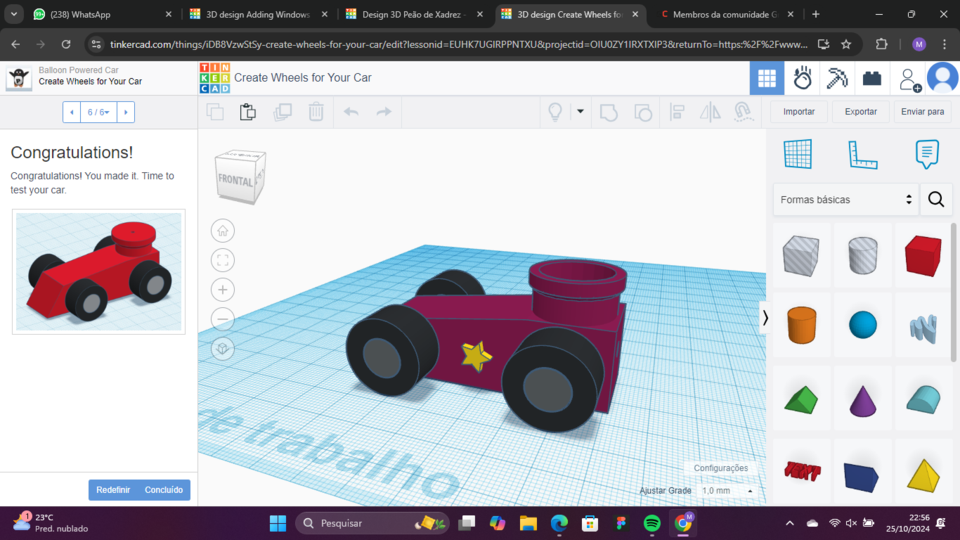Screen dimensions: 960x540
Task: Click the Mirror tool icon
Action: click(x=710, y=112)
